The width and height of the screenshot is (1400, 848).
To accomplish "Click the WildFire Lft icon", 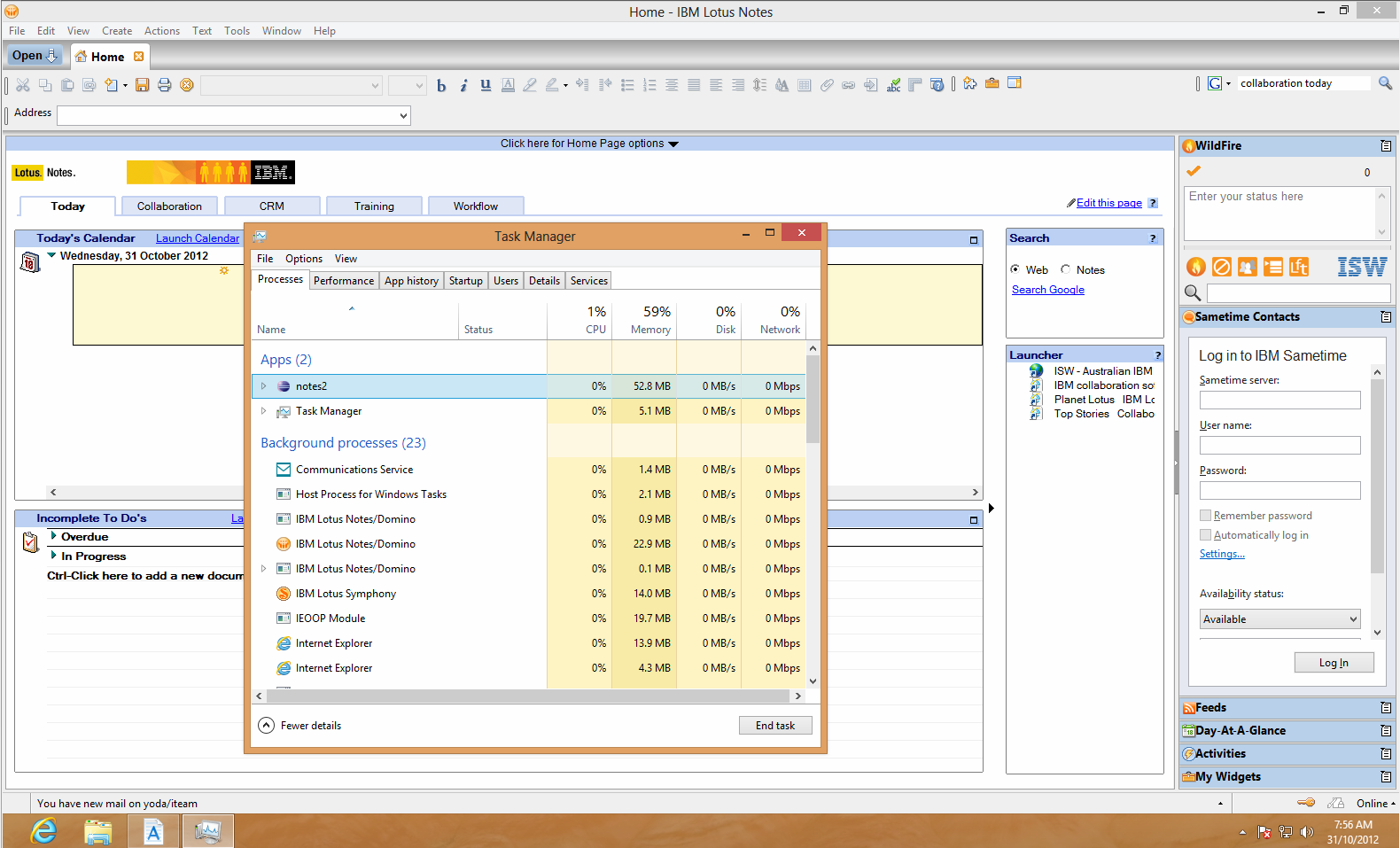I will 1299,267.
